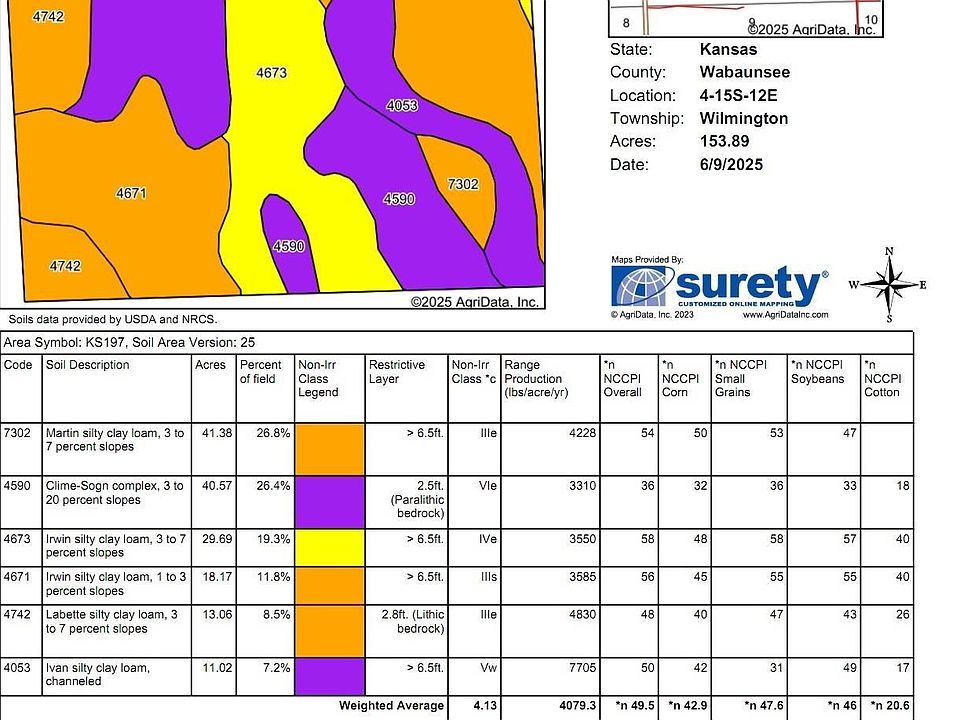This screenshot has height=720, width=960.
Task: Click the Vw class cell
Action: pyautogui.click(x=489, y=668)
